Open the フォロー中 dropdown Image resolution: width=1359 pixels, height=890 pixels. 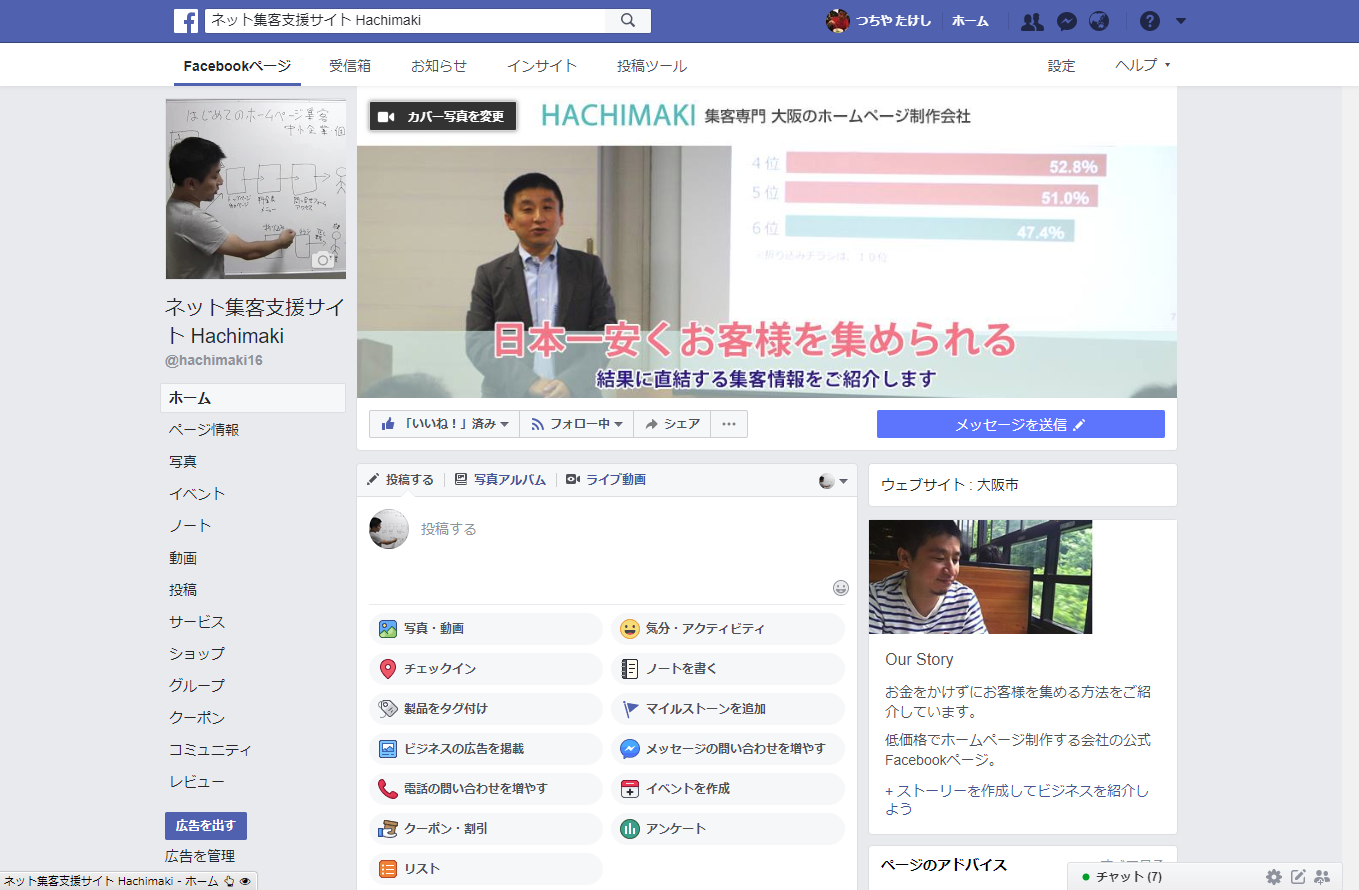[x=577, y=424]
